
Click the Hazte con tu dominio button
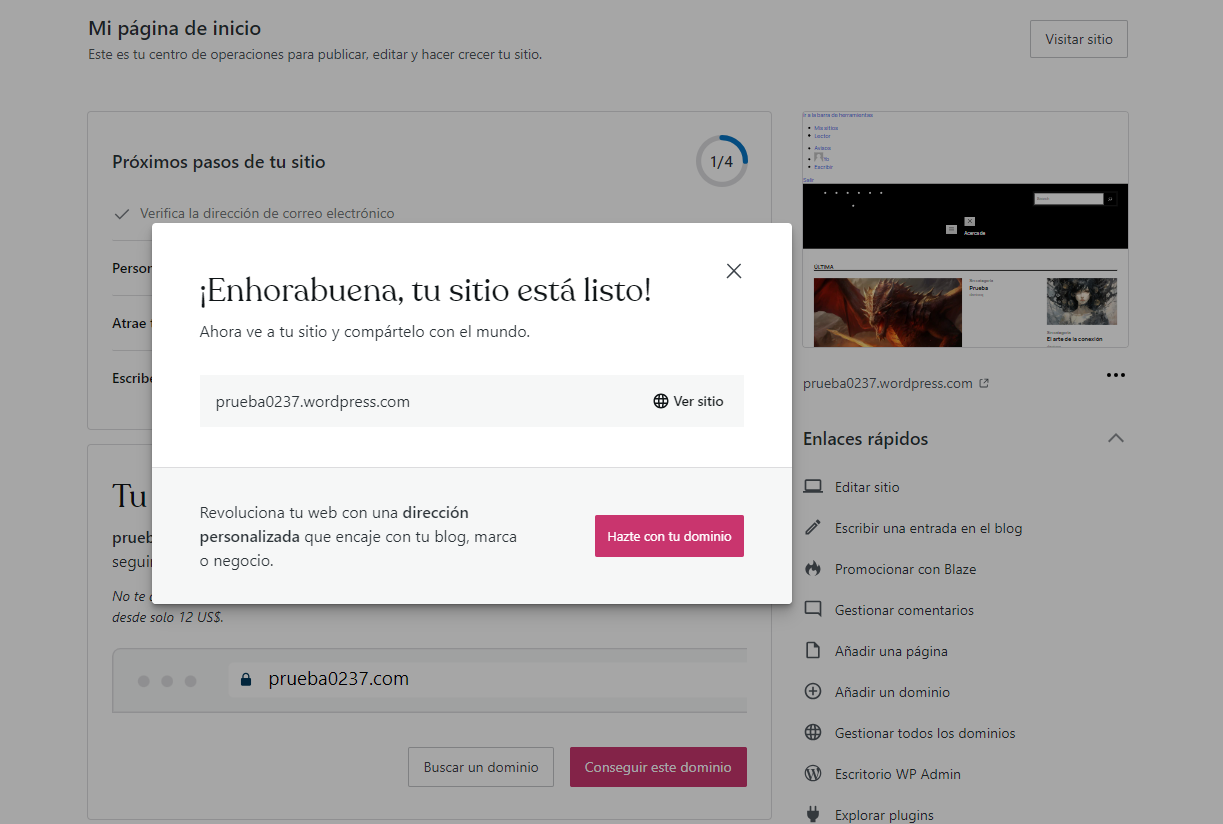pyautogui.click(x=669, y=536)
